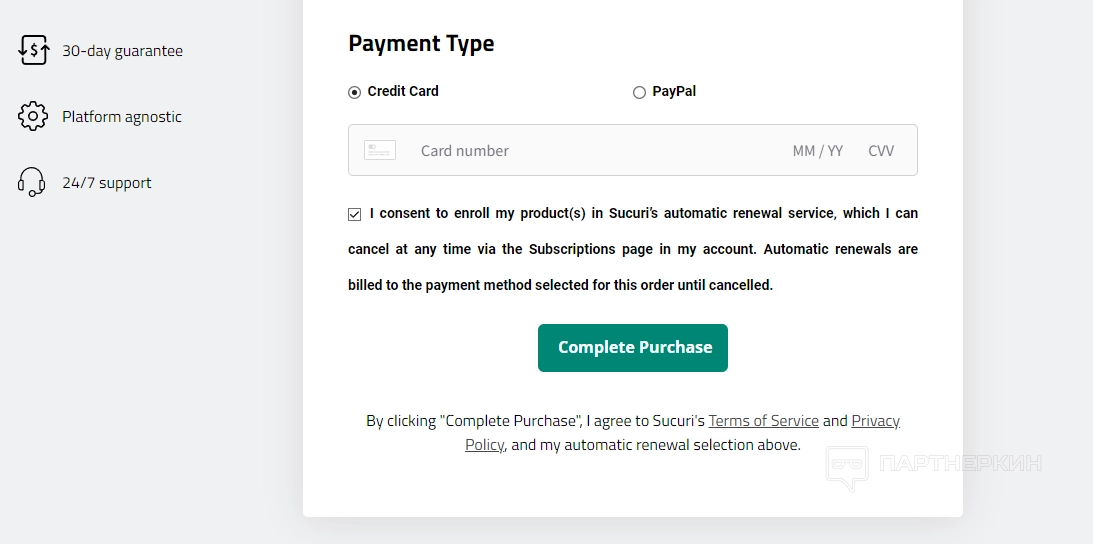Select the Credit Card radio button
The image size is (1093, 544).
(354, 92)
